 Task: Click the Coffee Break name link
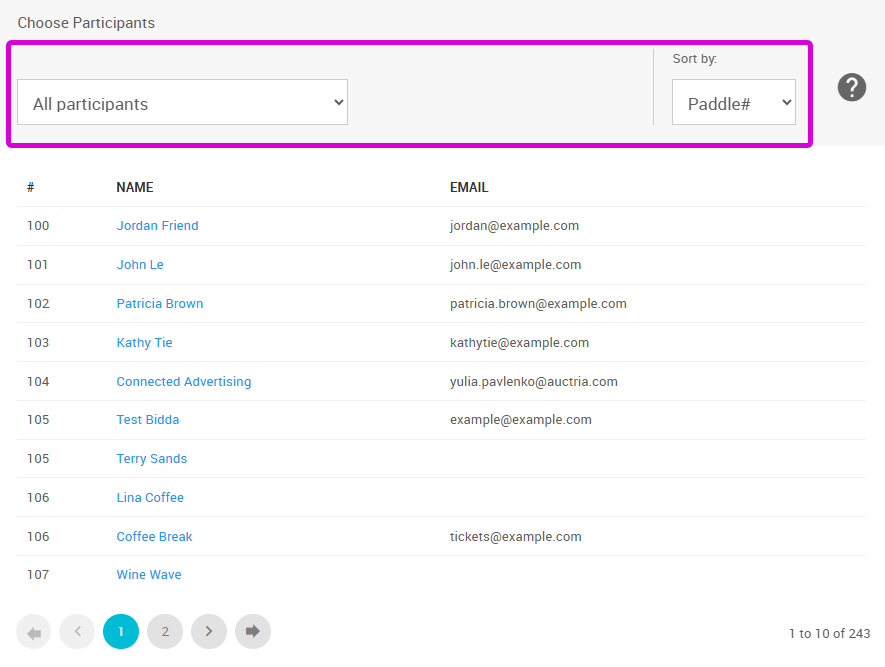coord(154,537)
